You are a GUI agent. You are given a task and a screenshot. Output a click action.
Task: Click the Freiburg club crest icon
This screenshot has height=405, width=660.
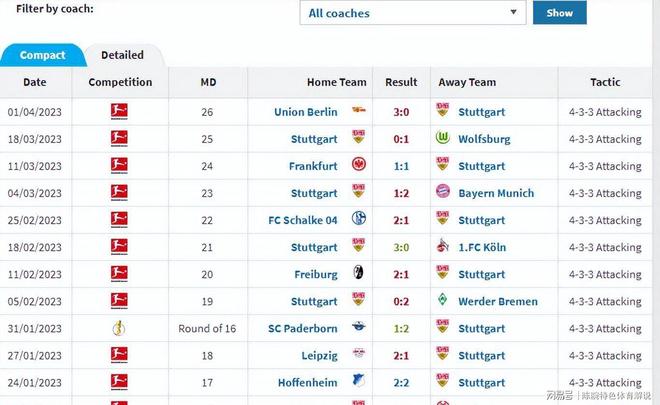[358, 274]
